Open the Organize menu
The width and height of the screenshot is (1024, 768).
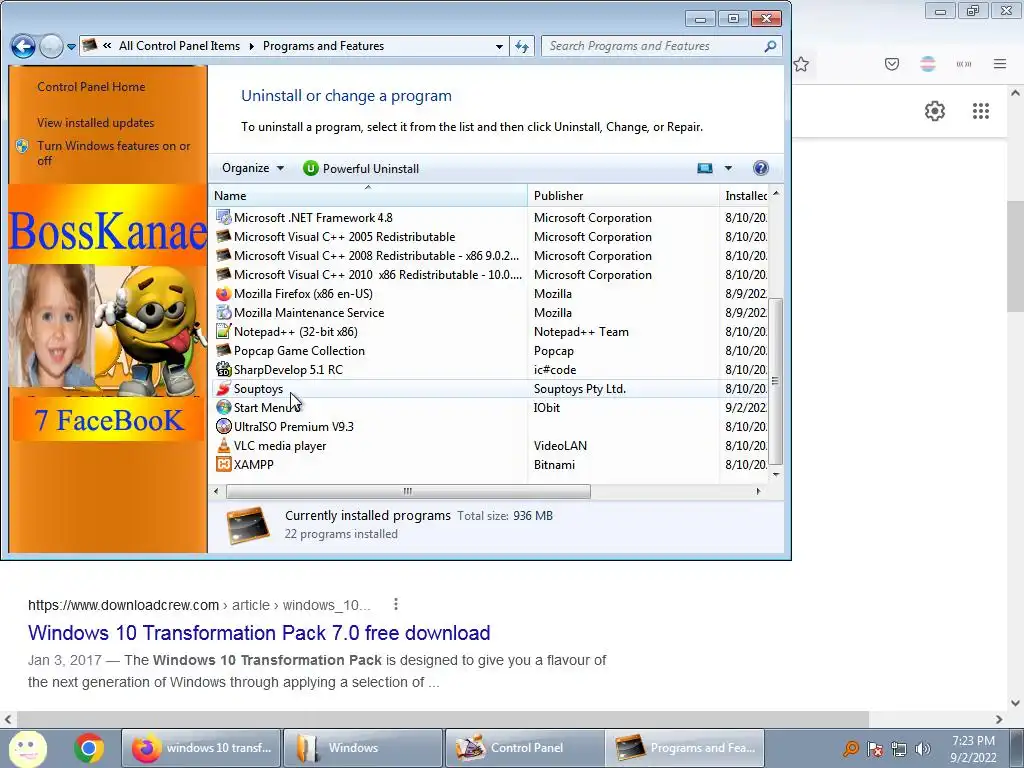(253, 168)
